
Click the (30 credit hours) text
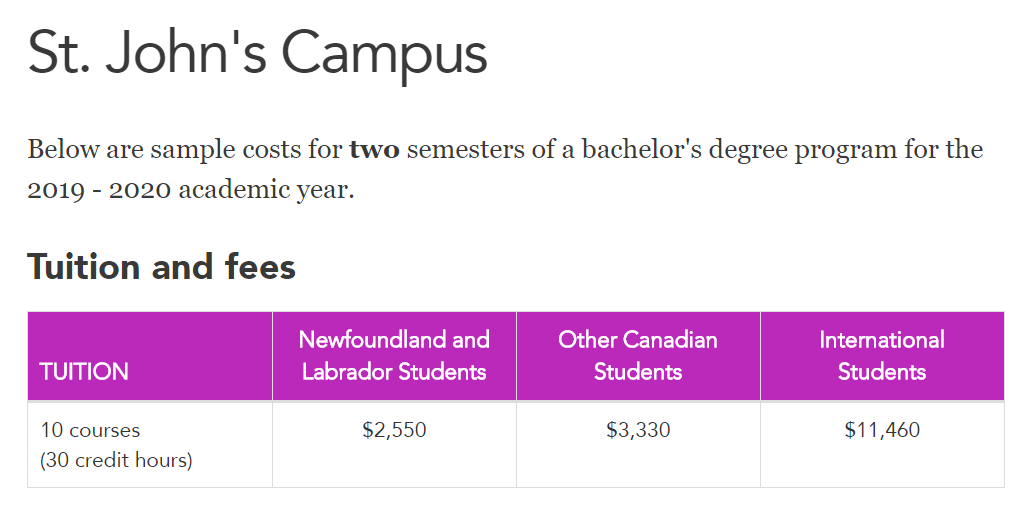coord(116,460)
